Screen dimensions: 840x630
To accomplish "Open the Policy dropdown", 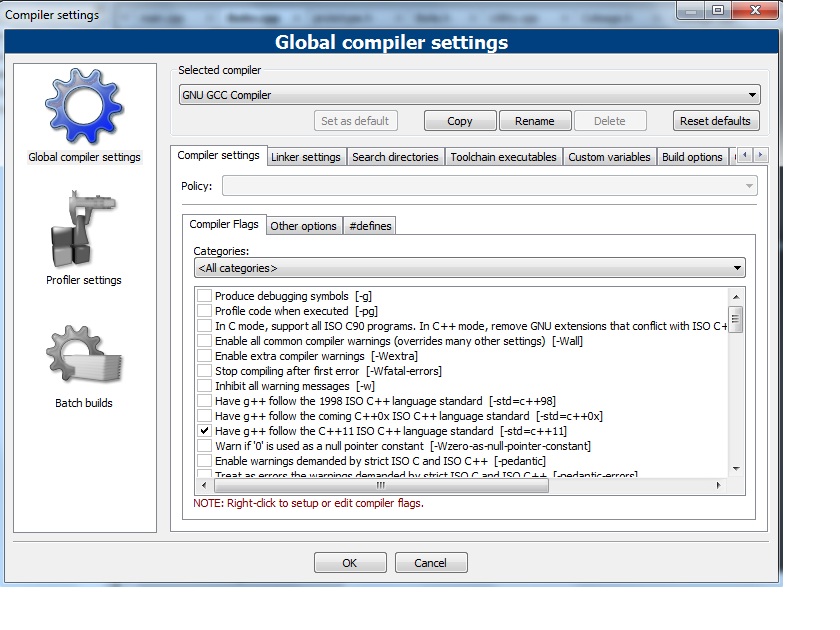I will pyautogui.click(x=489, y=186).
